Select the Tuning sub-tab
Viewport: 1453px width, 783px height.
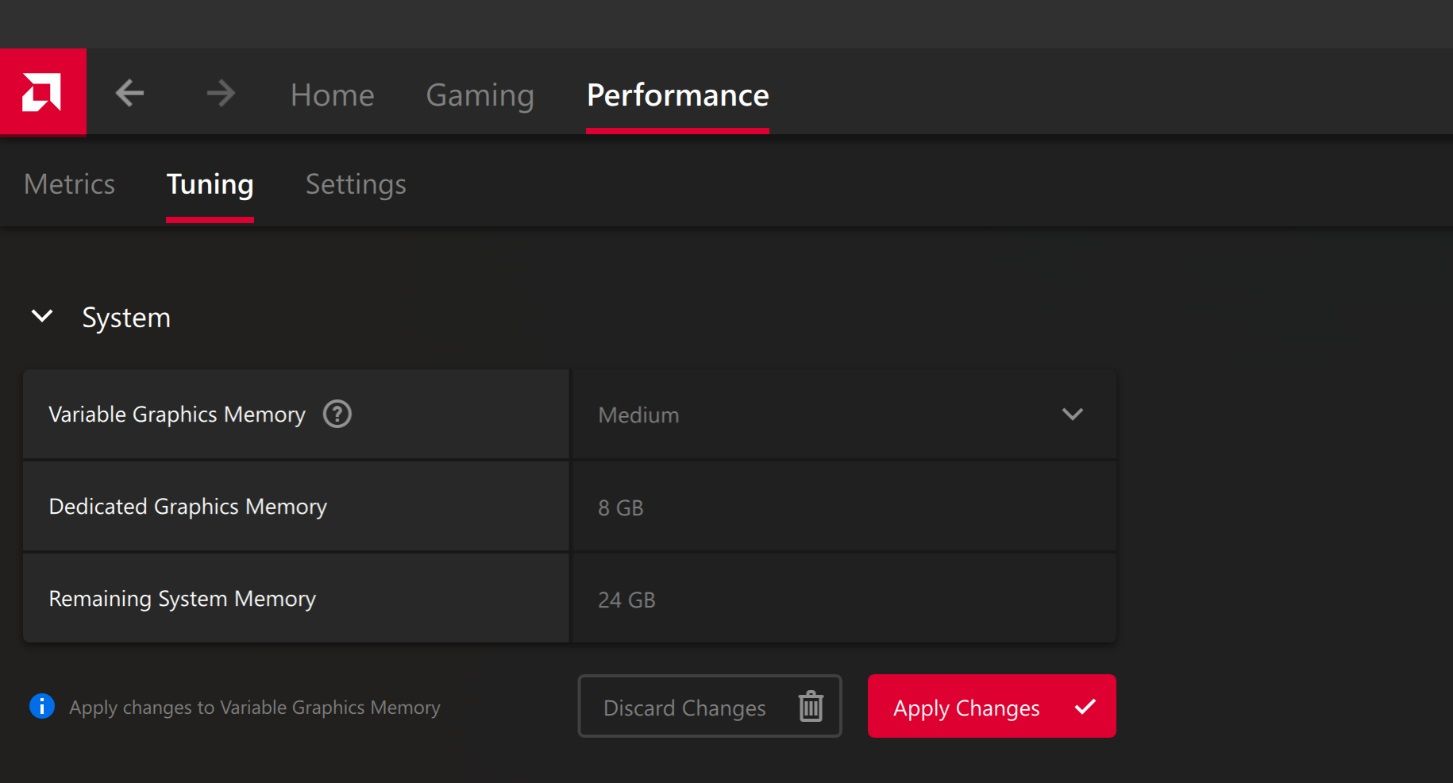(x=209, y=184)
